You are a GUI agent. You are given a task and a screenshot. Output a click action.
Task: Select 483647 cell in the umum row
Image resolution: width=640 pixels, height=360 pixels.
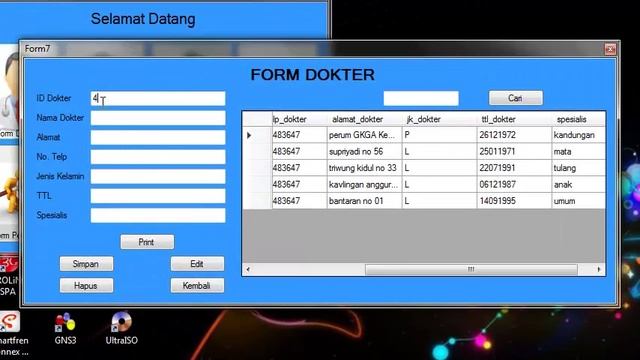tap(300, 201)
